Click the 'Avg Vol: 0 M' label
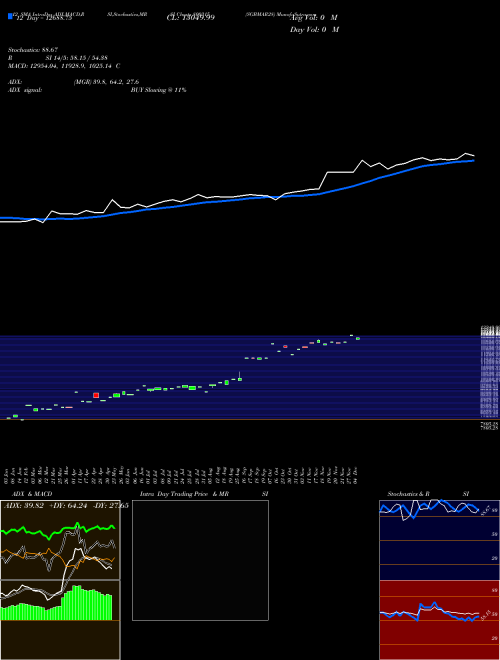 [314, 18]
